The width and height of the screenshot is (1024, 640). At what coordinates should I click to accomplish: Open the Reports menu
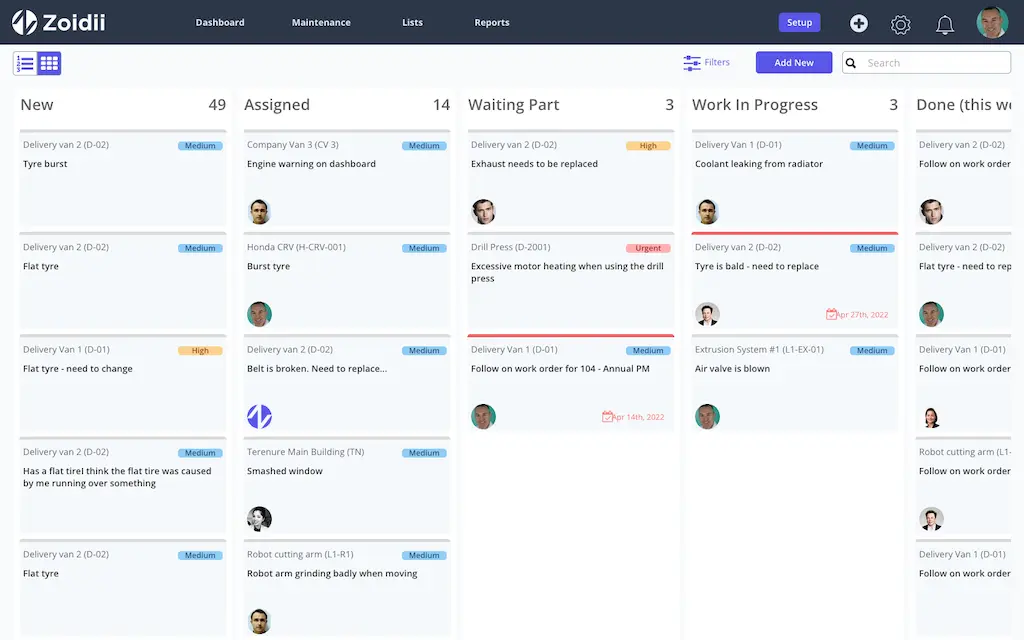pyautogui.click(x=492, y=22)
